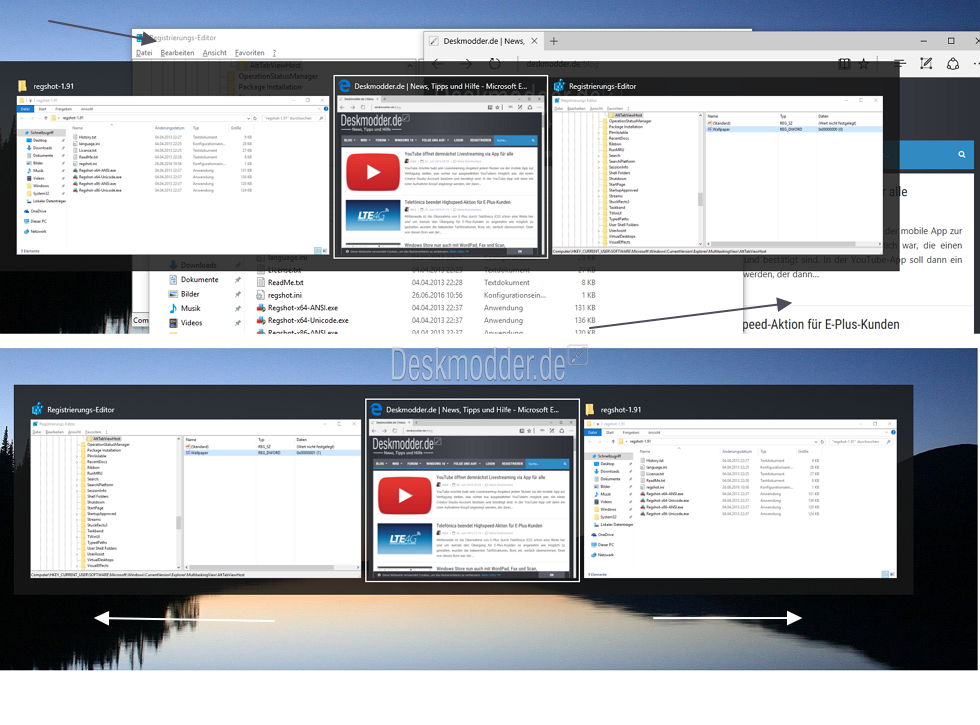Refresh the Deskmodder.de page in Edge

[494, 64]
